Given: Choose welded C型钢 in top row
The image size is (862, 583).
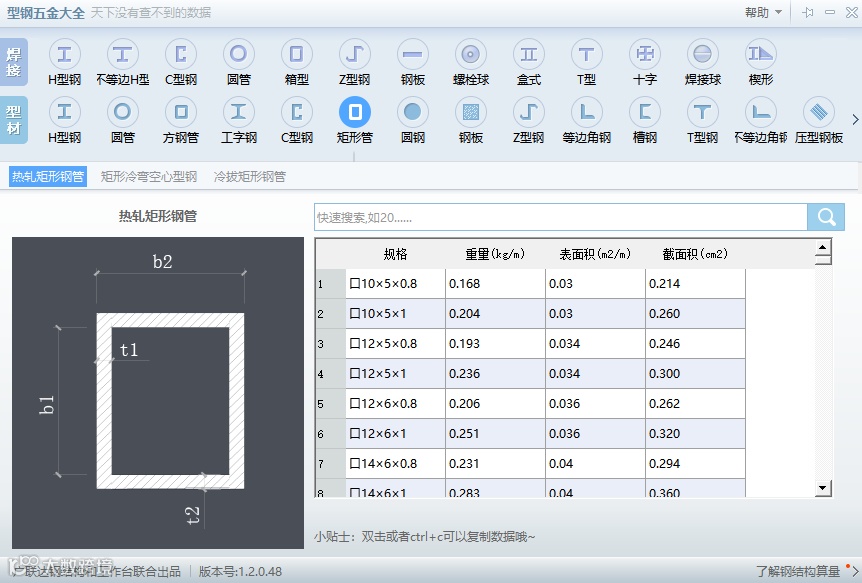Looking at the screenshot, I should click(181, 62).
